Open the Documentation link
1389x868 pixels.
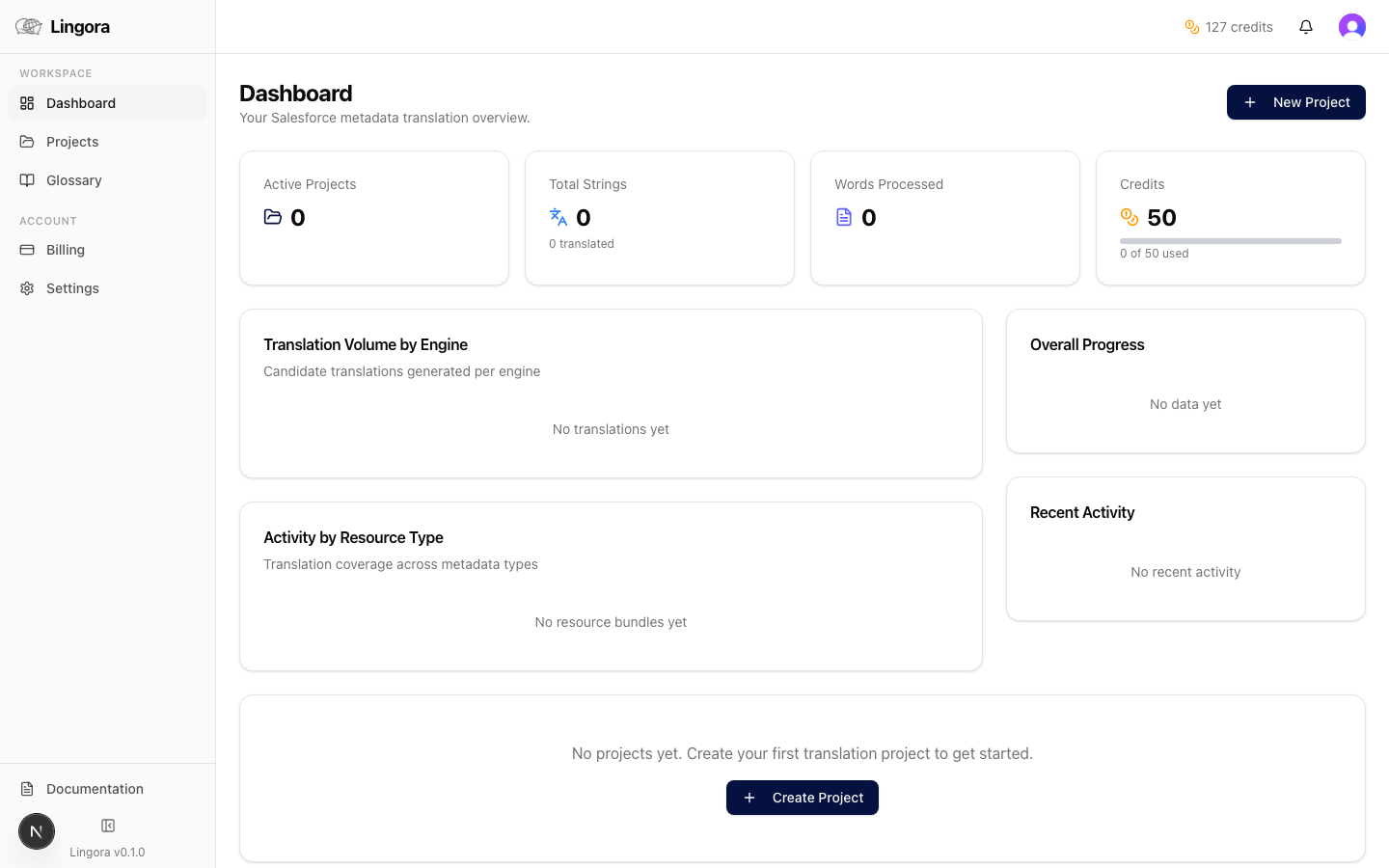(93, 788)
